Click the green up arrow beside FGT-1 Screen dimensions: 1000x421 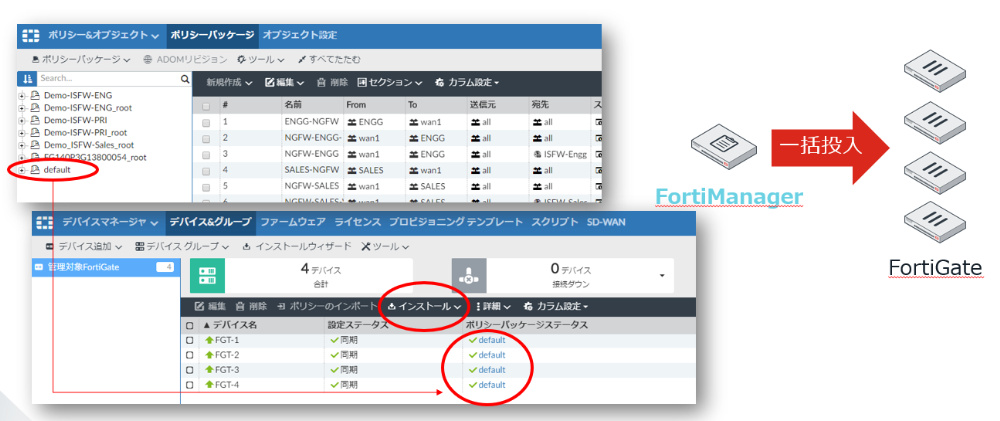[209, 340]
